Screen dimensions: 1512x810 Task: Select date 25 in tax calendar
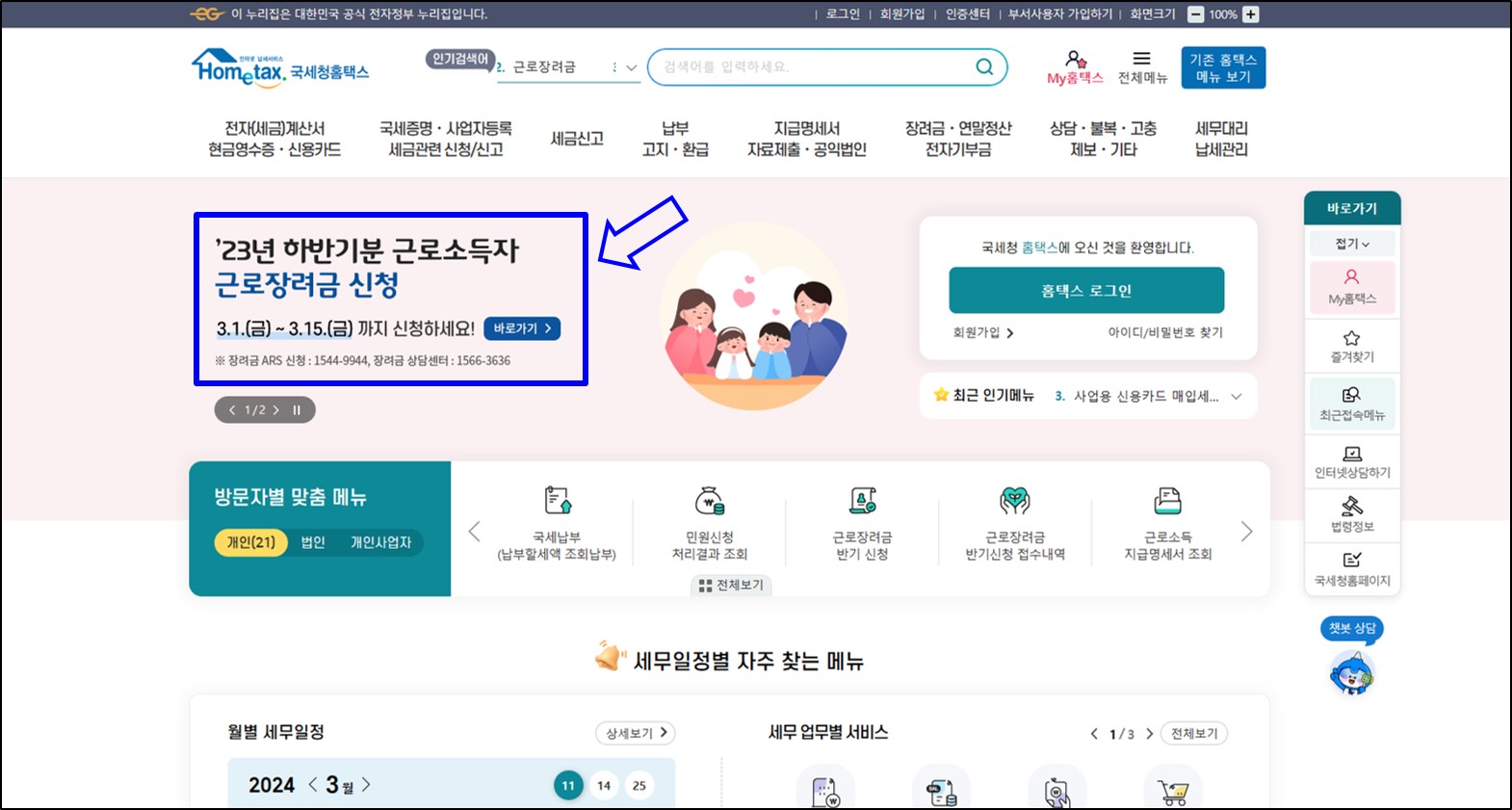tap(639, 786)
